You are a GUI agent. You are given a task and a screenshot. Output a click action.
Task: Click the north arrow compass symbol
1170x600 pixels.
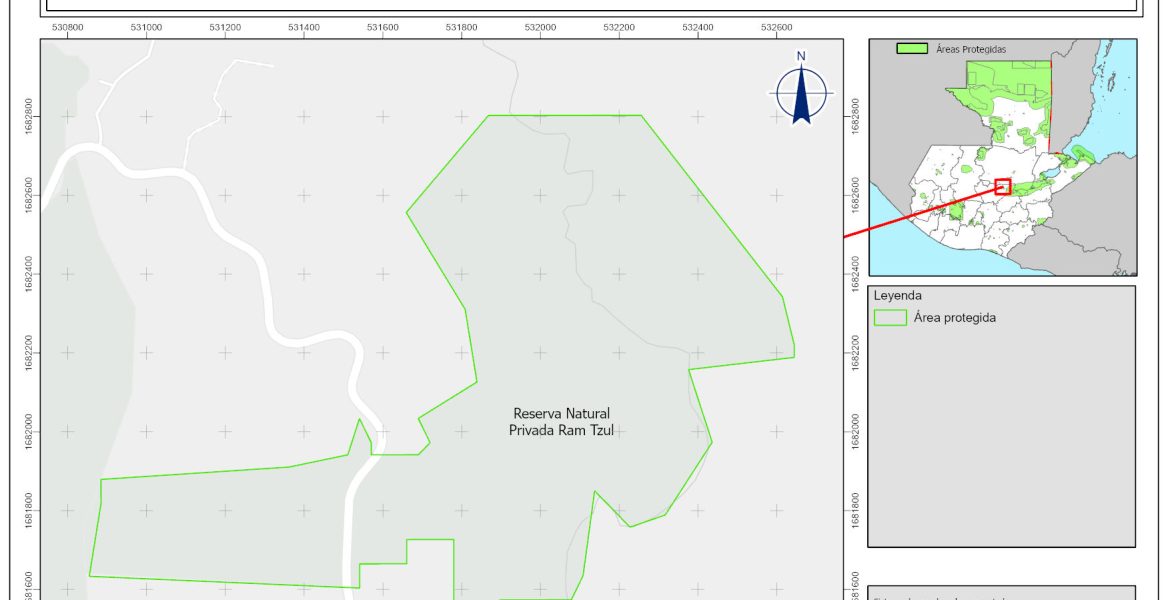801,91
